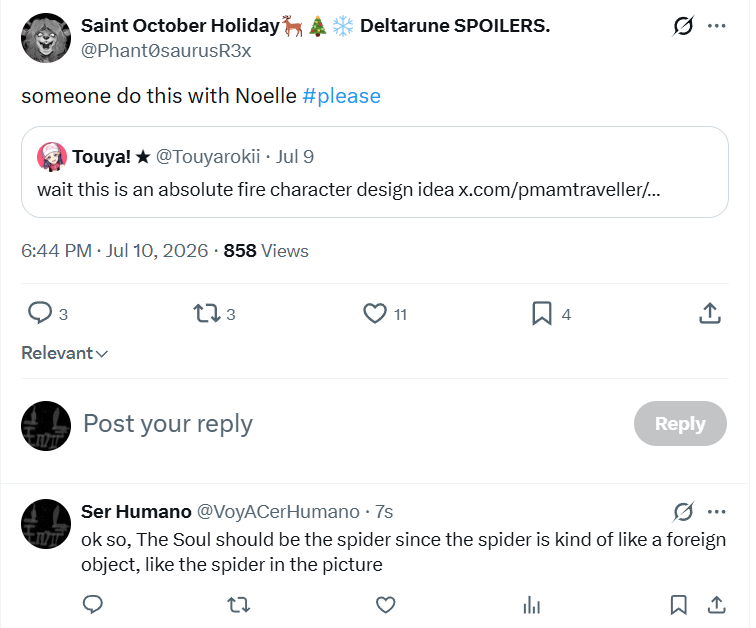Open the more options on Ser Humano's reply

pos(716,512)
